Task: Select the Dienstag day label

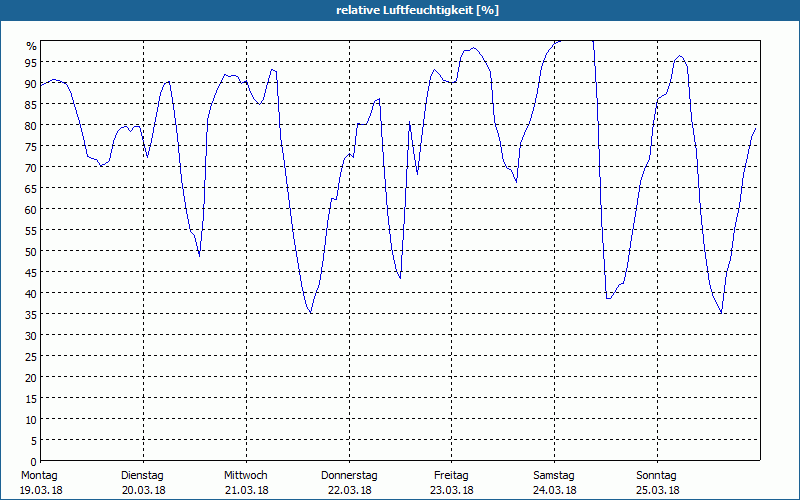Action: pos(142,475)
